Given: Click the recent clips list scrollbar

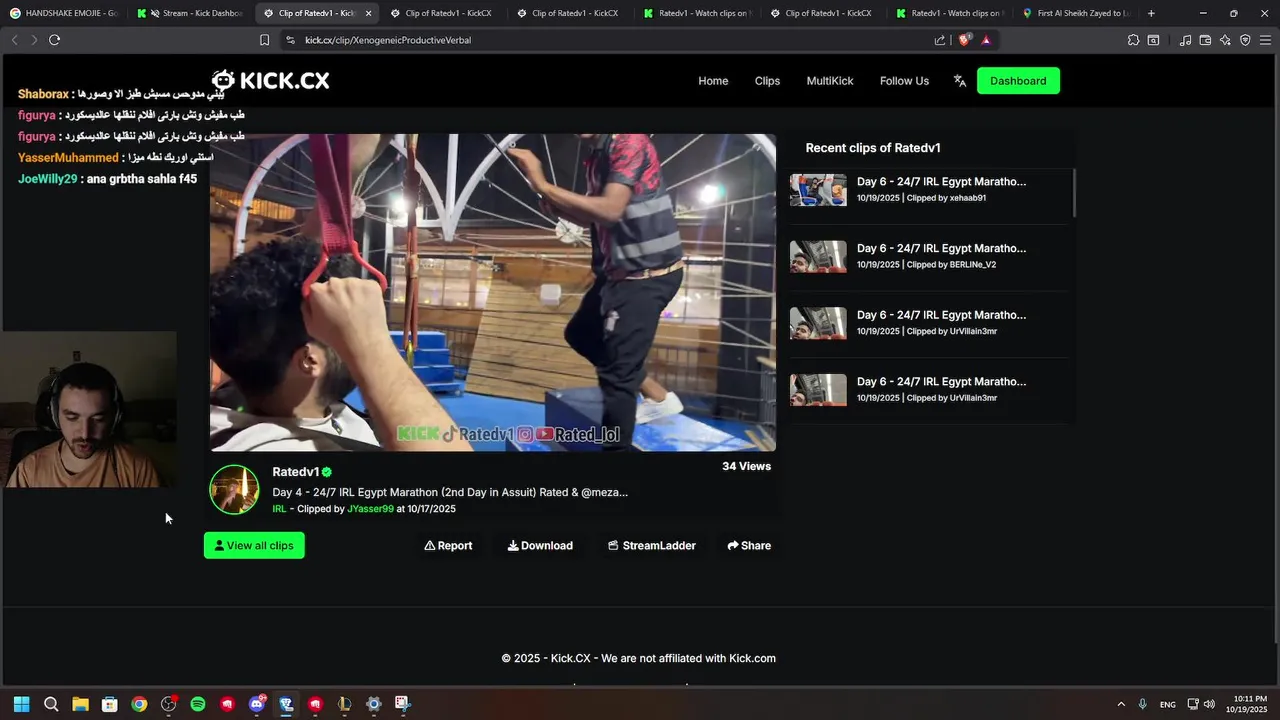Looking at the screenshot, I should [x=1074, y=192].
